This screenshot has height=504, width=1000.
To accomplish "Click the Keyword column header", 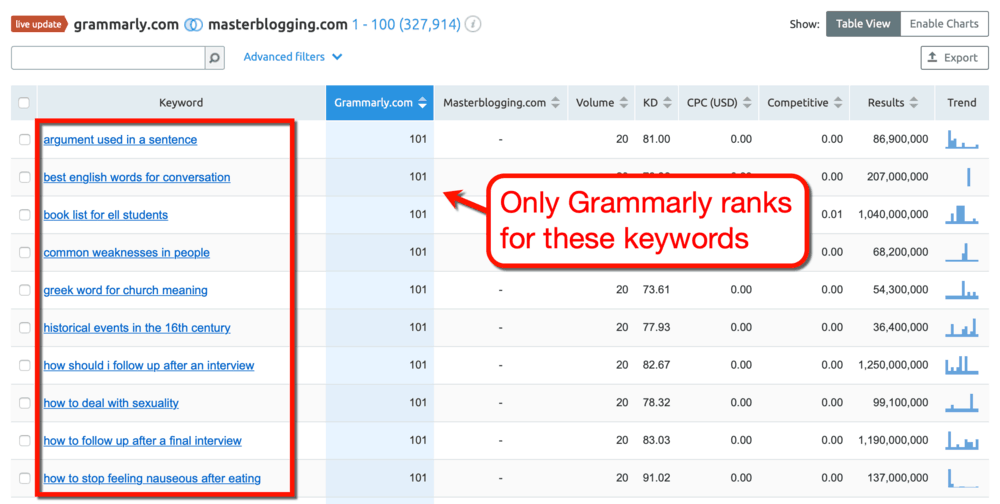I will click(181, 103).
